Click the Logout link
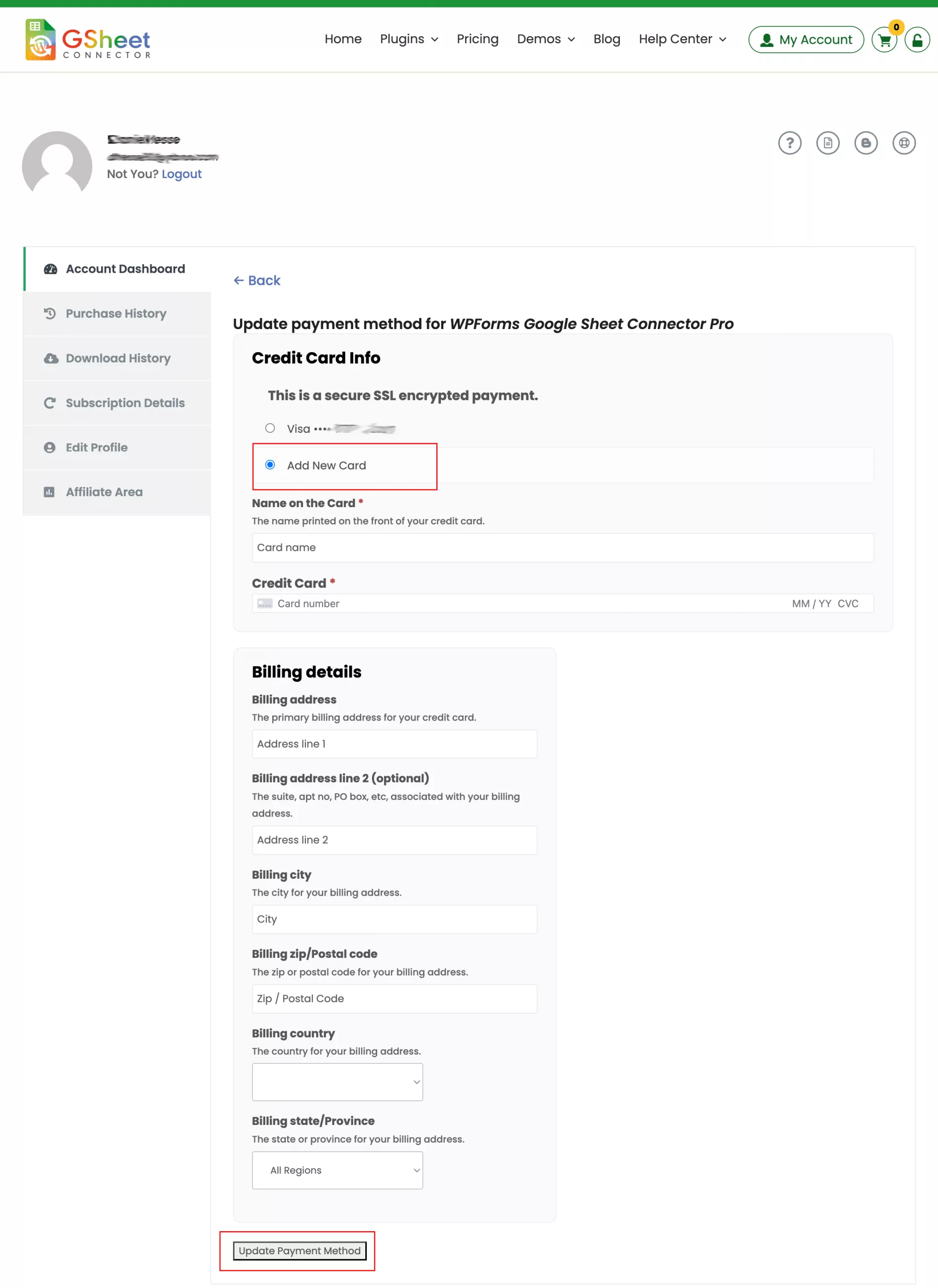Image resolution: width=938 pixels, height=1288 pixels. [x=181, y=174]
